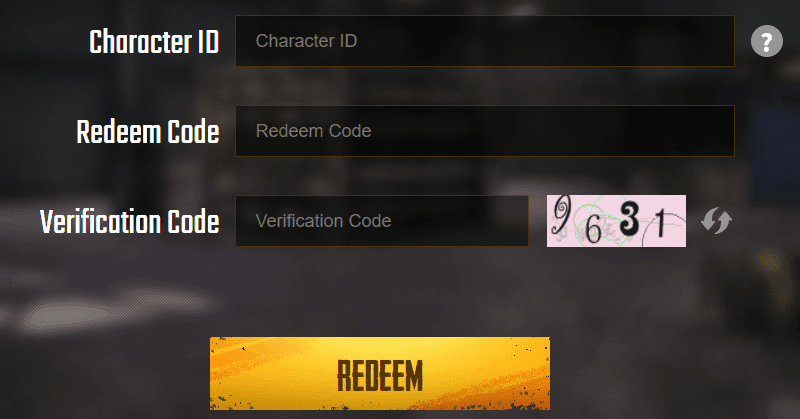The image size is (800, 419).
Task: Click the REDEEM button
Action: pyautogui.click(x=380, y=374)
